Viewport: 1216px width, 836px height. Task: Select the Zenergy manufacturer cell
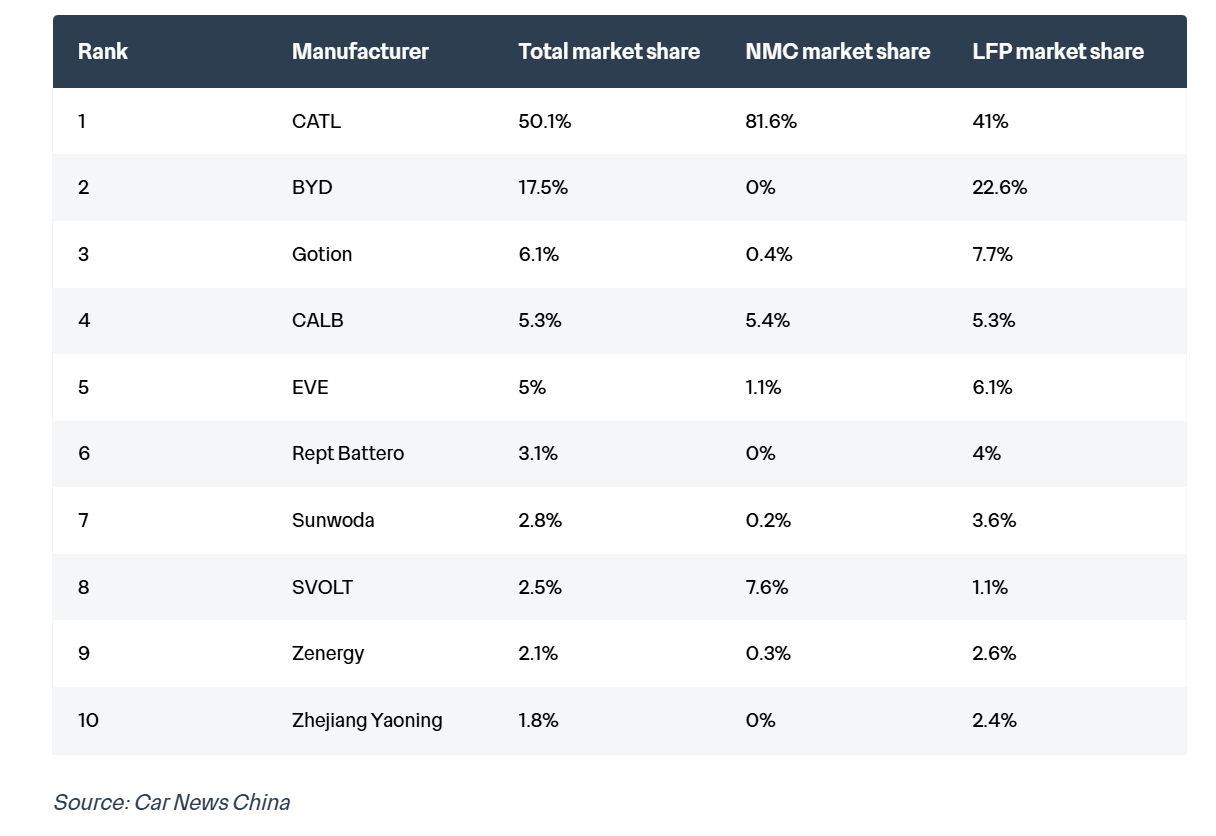328,653
